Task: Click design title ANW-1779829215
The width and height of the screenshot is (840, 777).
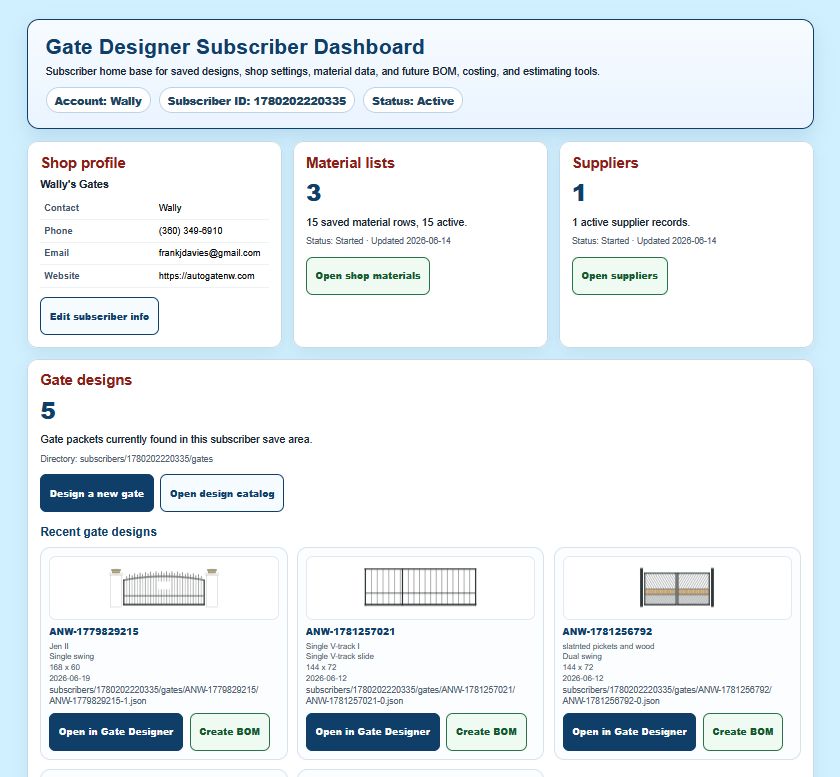Action: [x=94, y=631]
